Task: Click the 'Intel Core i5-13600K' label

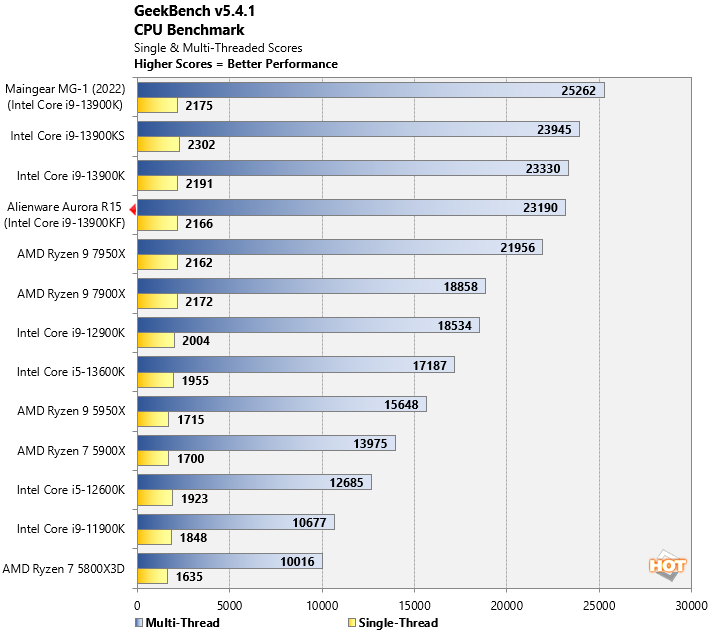Action: coord(71,372)
